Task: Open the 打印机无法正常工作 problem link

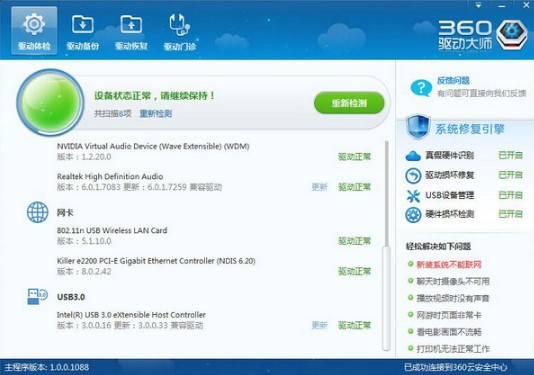Action: (453, 349)
